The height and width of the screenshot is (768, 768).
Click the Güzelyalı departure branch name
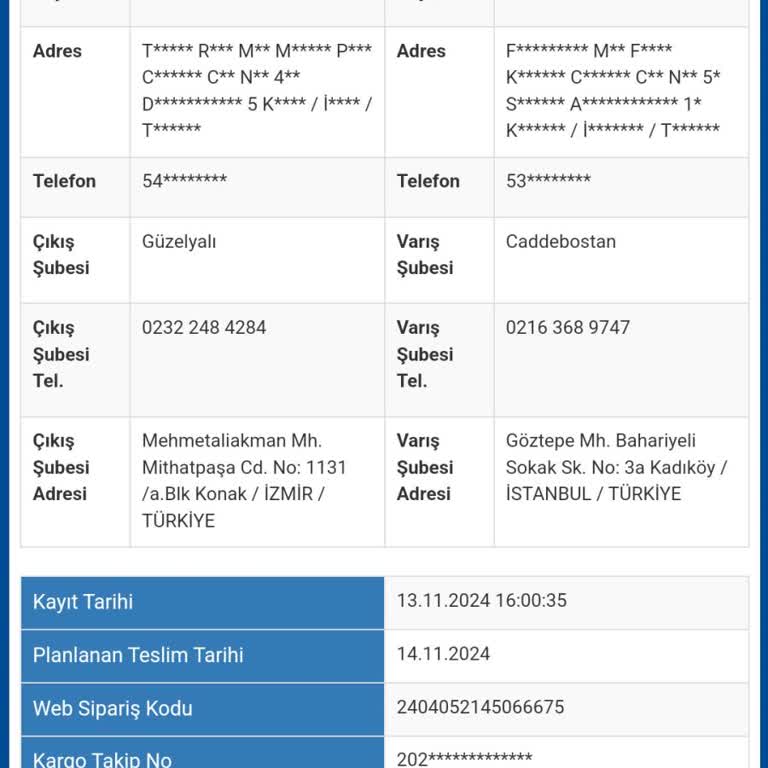[179, 242]
